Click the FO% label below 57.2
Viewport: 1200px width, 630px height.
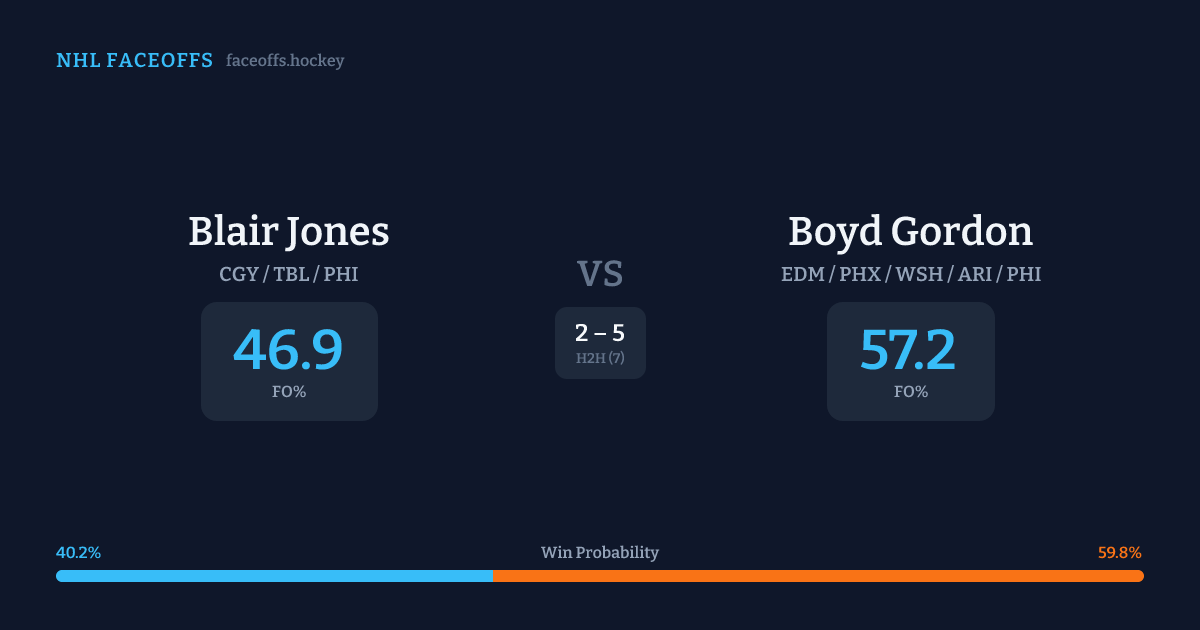click(911, 392)
